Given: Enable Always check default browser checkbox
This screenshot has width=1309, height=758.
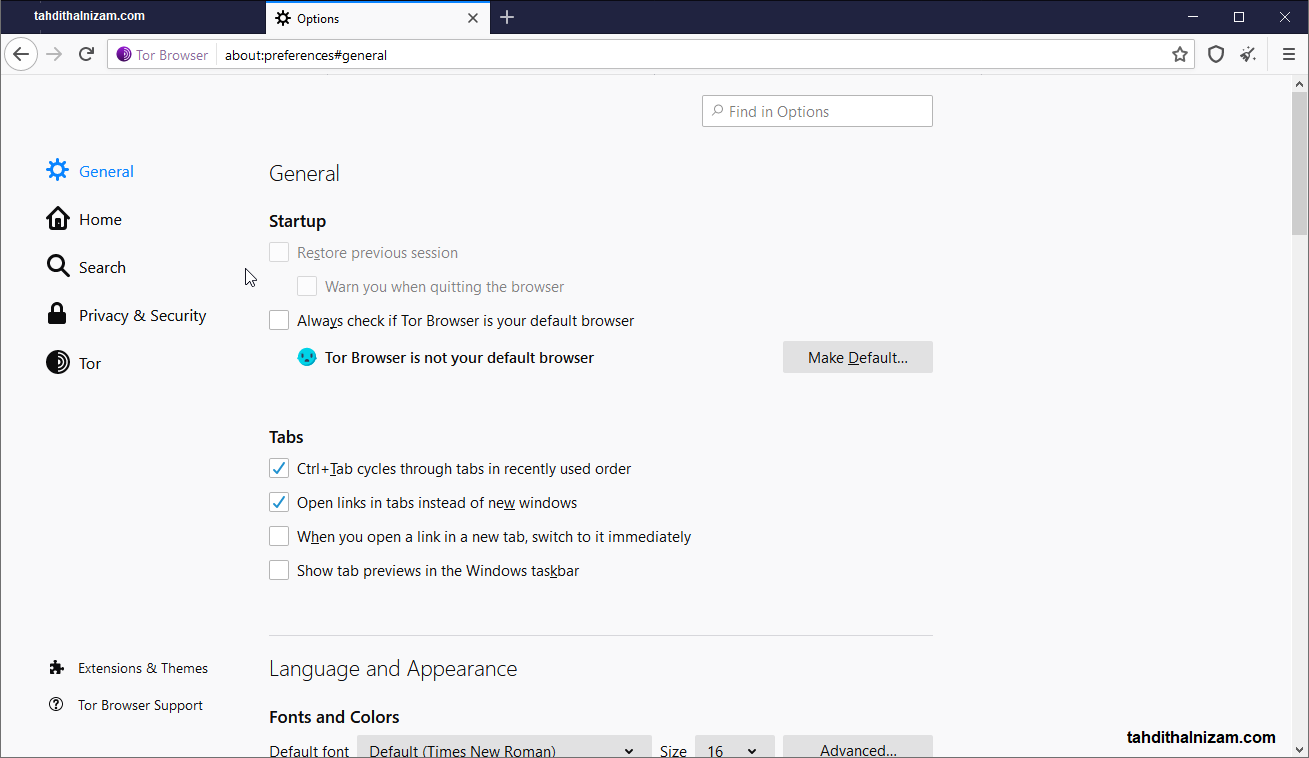Looking at the screenshot, I should click(279, 321).
